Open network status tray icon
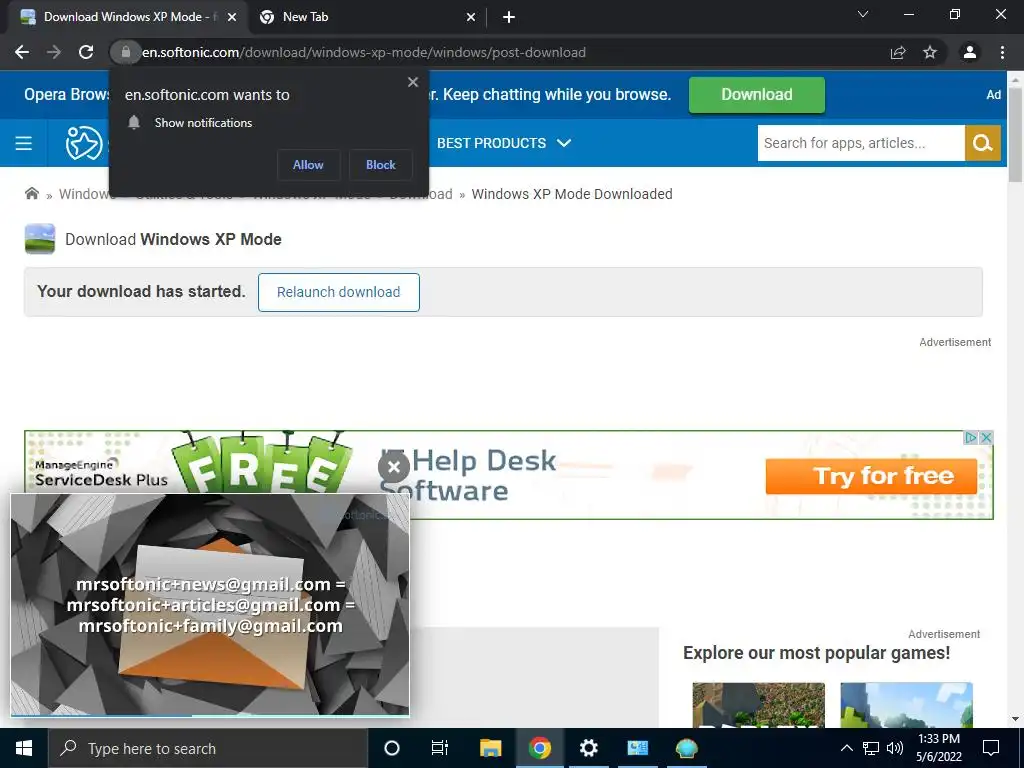1024x768 pixels. (x=871, y=748)
